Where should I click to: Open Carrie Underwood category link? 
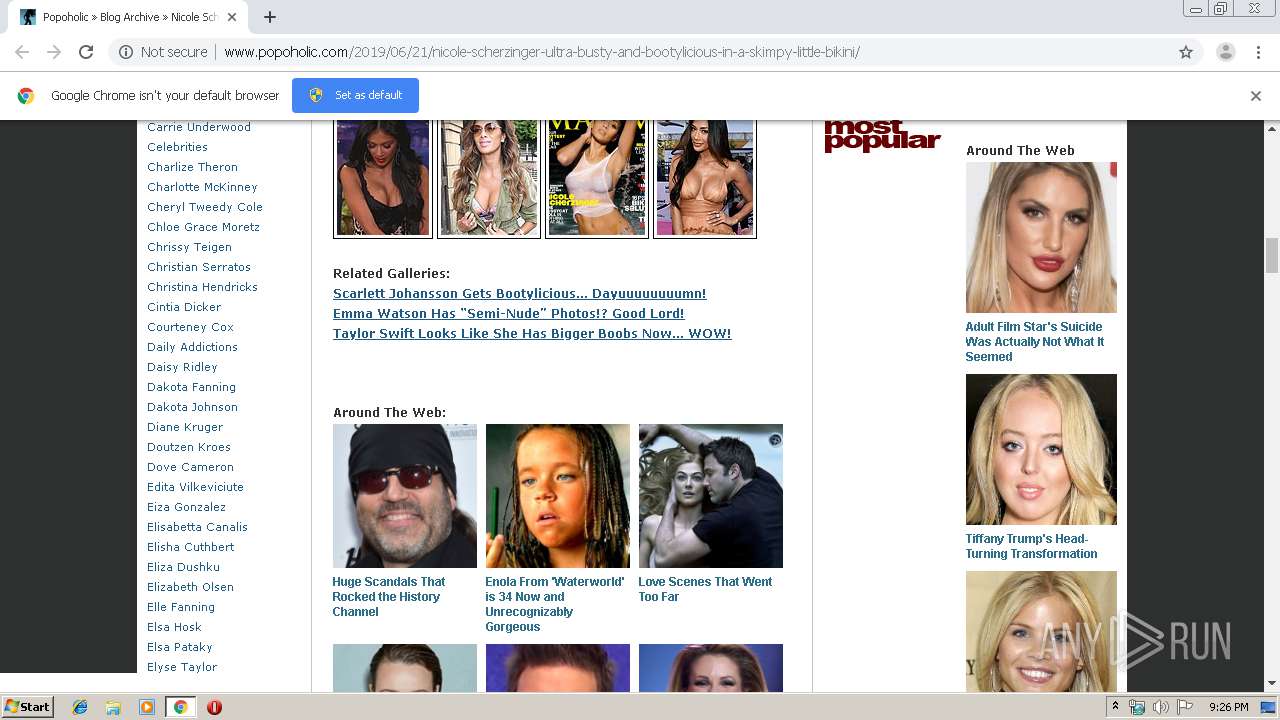199,127
